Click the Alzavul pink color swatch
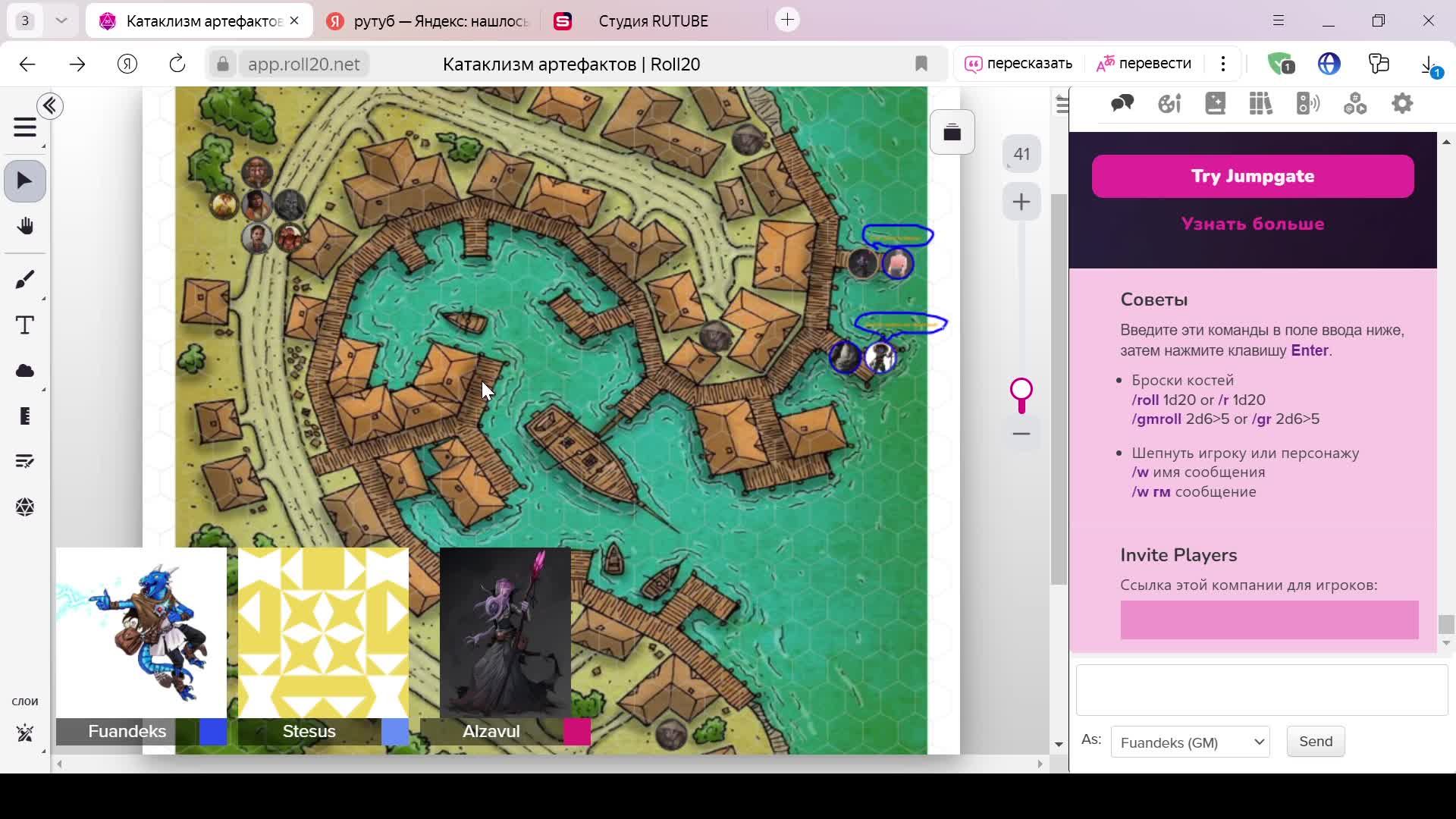This screenshot has width=1456, height=819. [x=578, y=731]
